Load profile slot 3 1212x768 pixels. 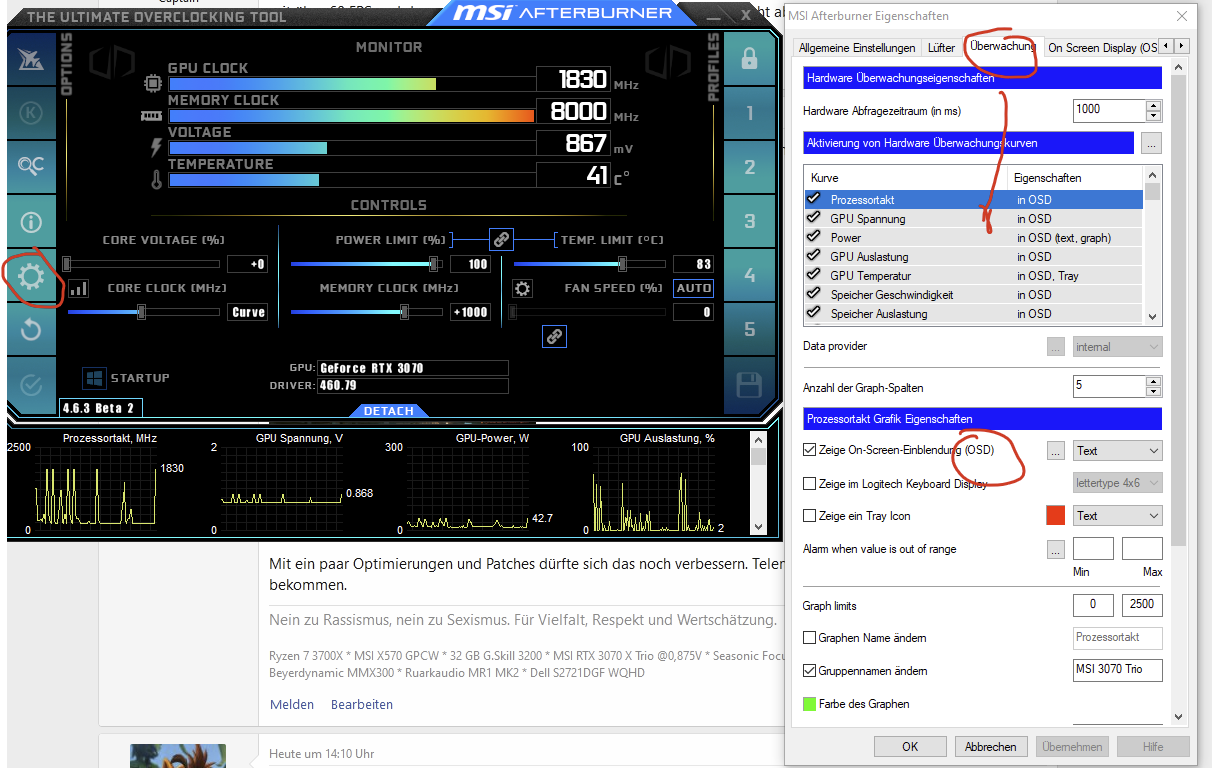pos(749,221)
